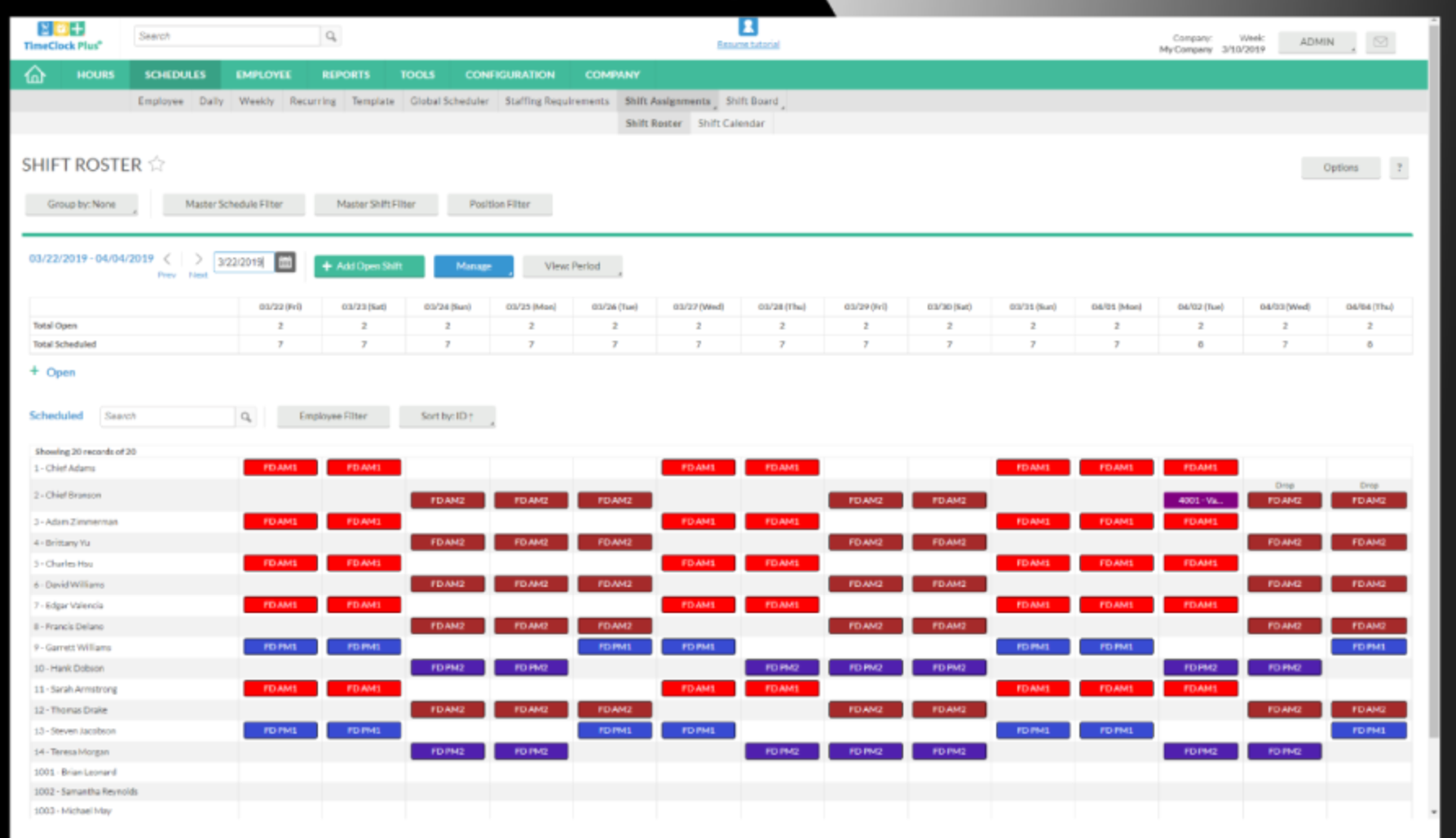Open the Manage dropdown button
This screenshot has height=838, width=1456.
[474, 267]
